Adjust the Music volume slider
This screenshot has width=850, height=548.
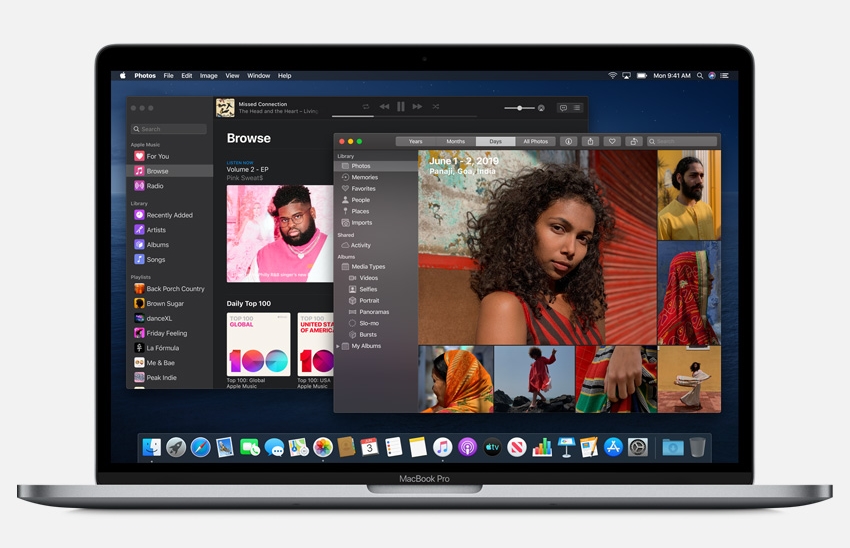tap(519, 107)
